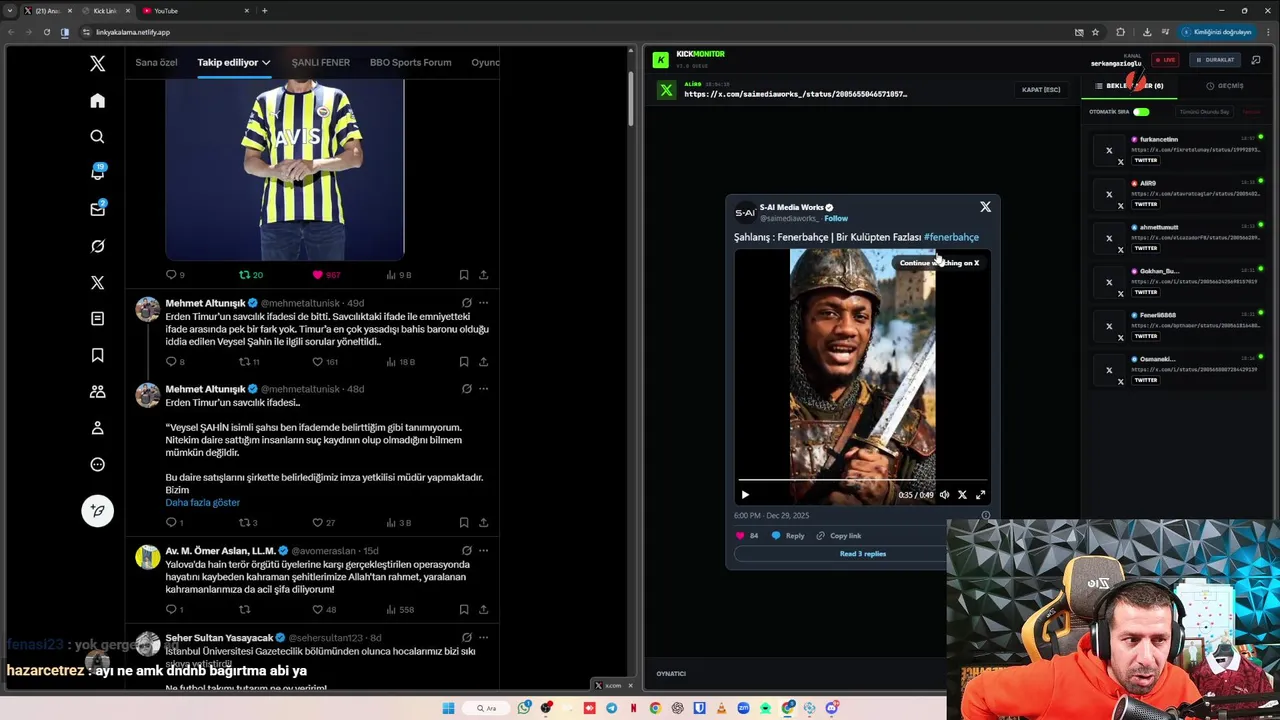Image resolution: width=1280 pixels, height=720 pixels.
Task: Open ahmettumutt queue item
Action: click(1178, 238)
